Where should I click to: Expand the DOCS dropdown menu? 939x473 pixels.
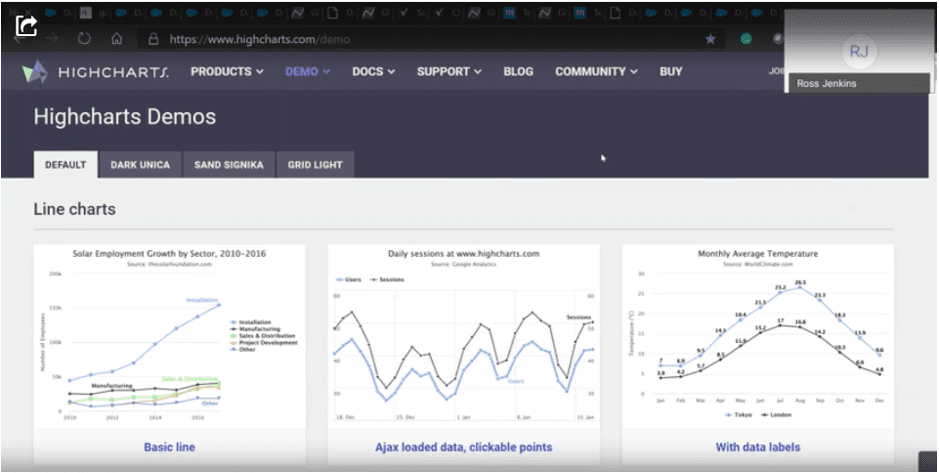point(373,71)
